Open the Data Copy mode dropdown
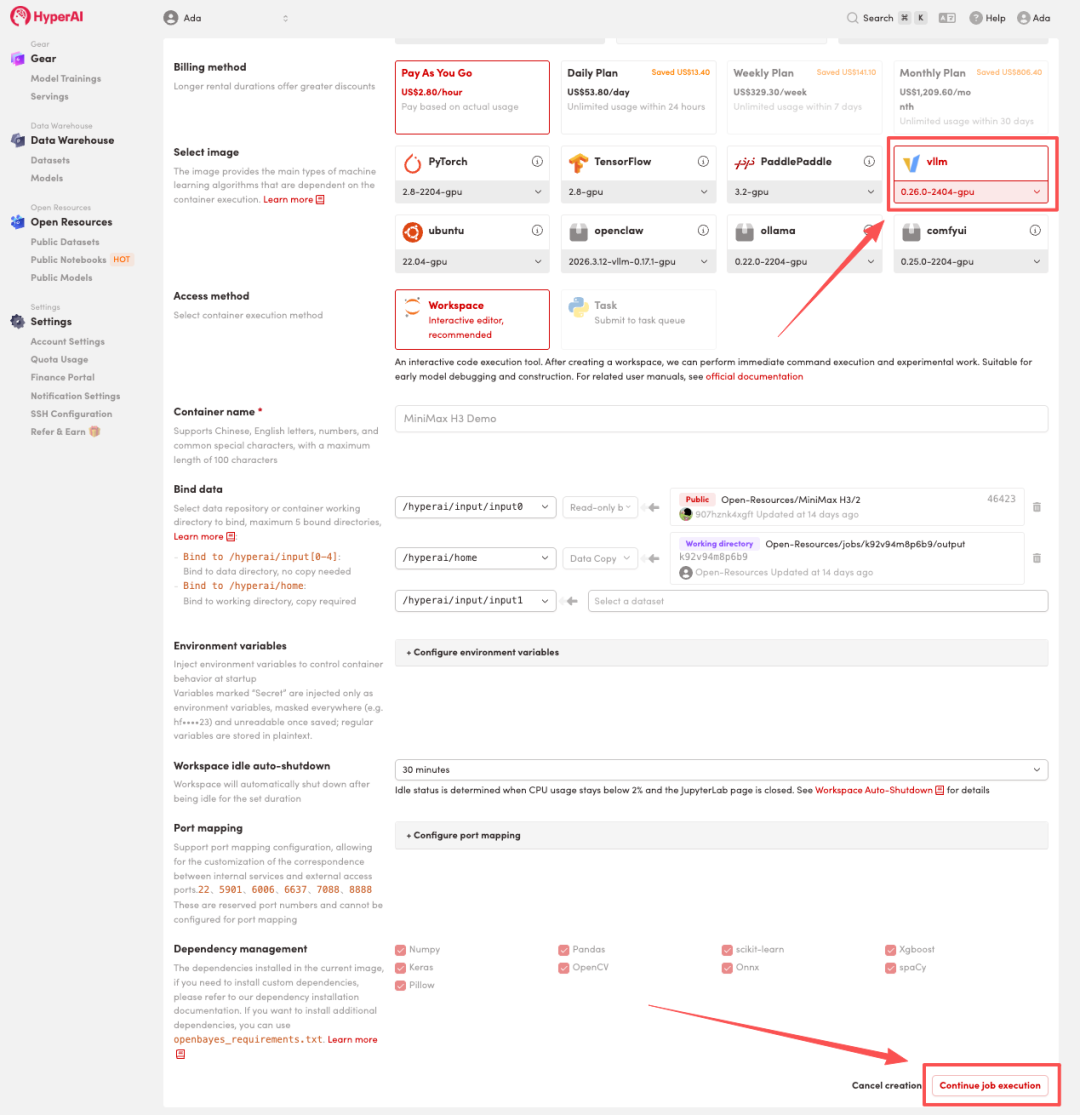This screenshot has height=1115, width=1080. tap(600, 558)
